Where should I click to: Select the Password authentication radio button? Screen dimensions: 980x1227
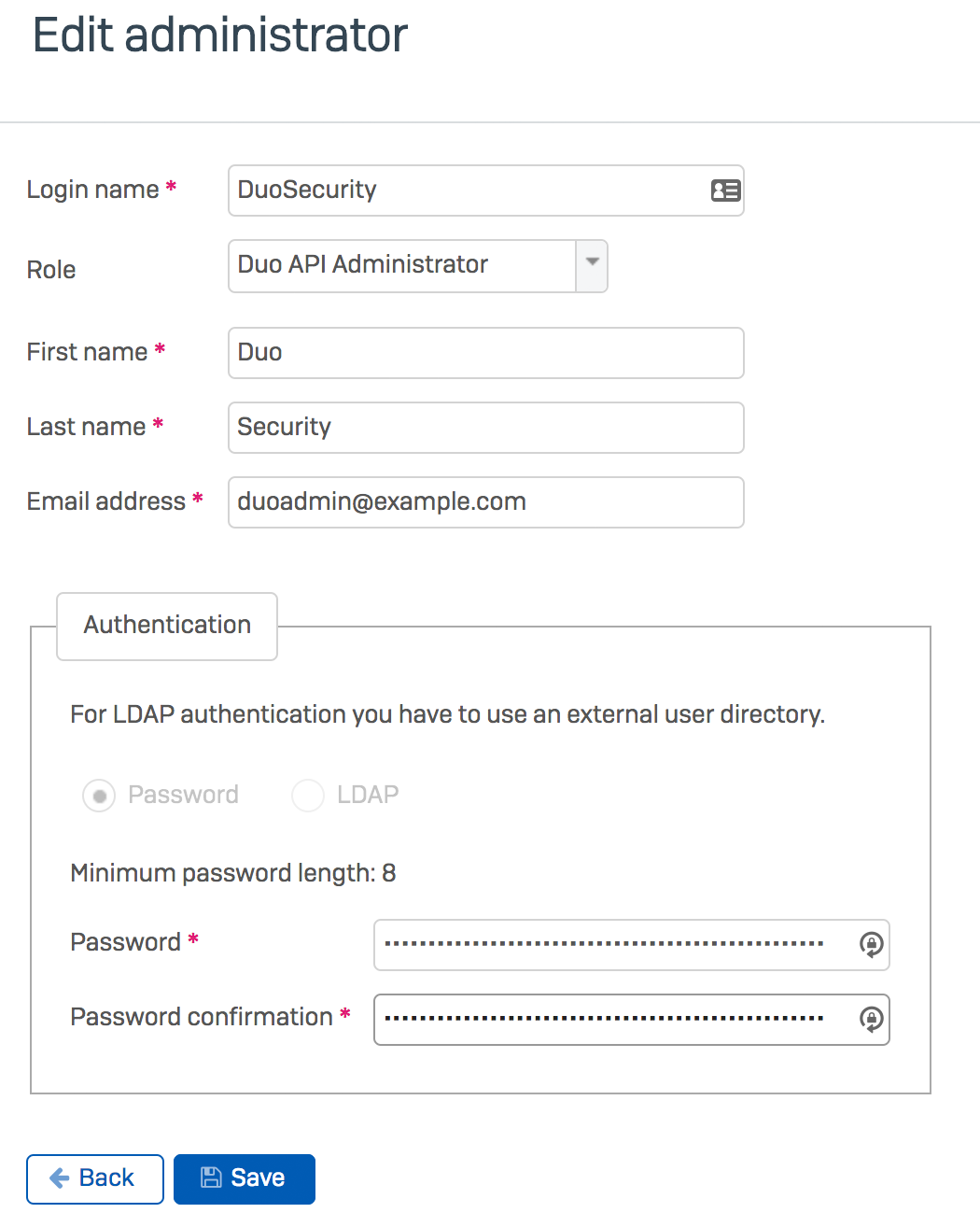click(x=99, y=795)
